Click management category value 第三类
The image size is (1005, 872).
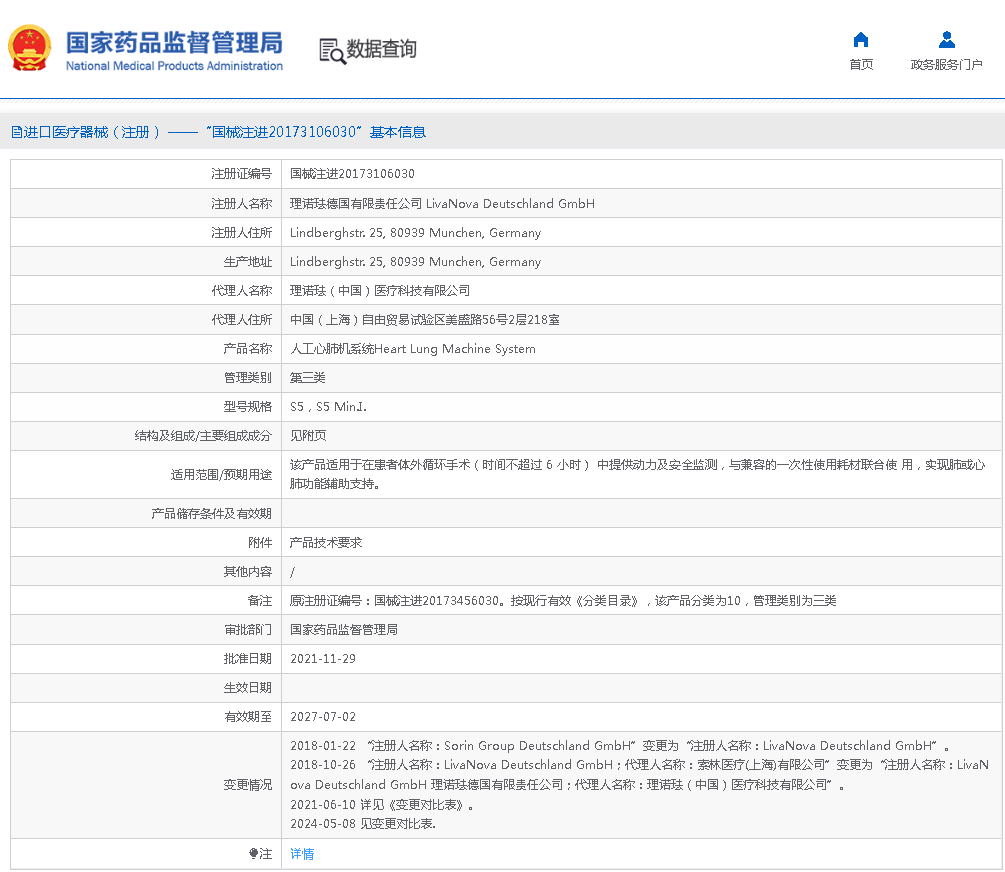click(308, 378)
